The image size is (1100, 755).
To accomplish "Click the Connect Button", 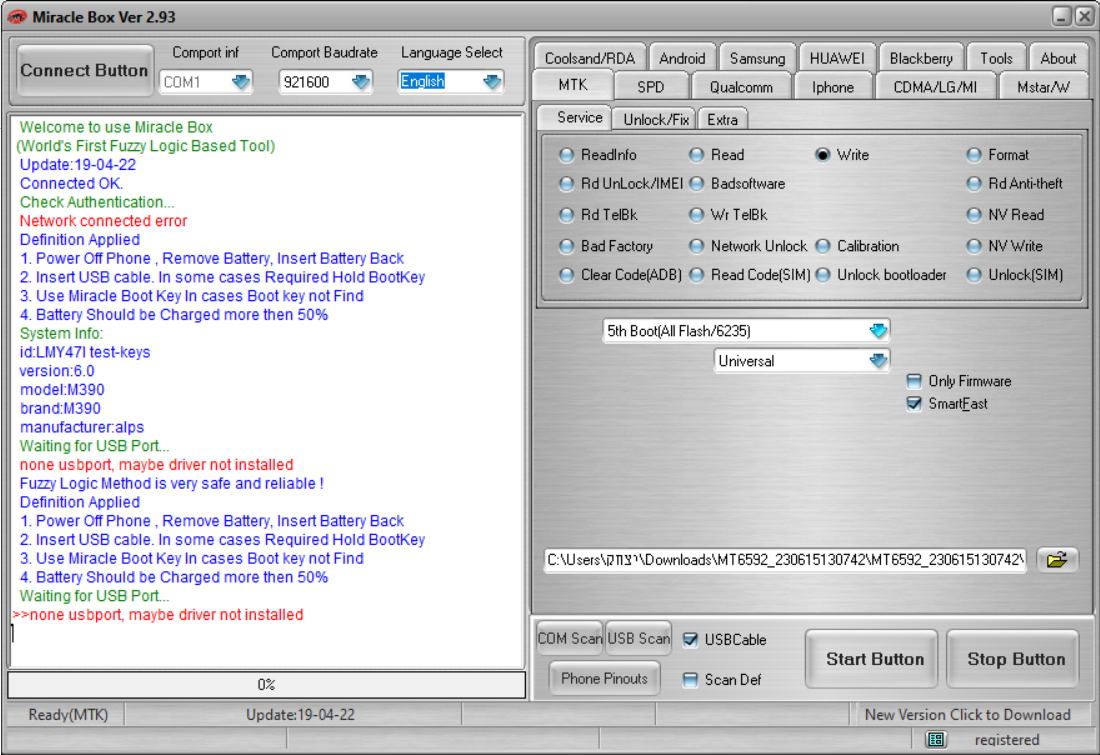I will point(84,71).
